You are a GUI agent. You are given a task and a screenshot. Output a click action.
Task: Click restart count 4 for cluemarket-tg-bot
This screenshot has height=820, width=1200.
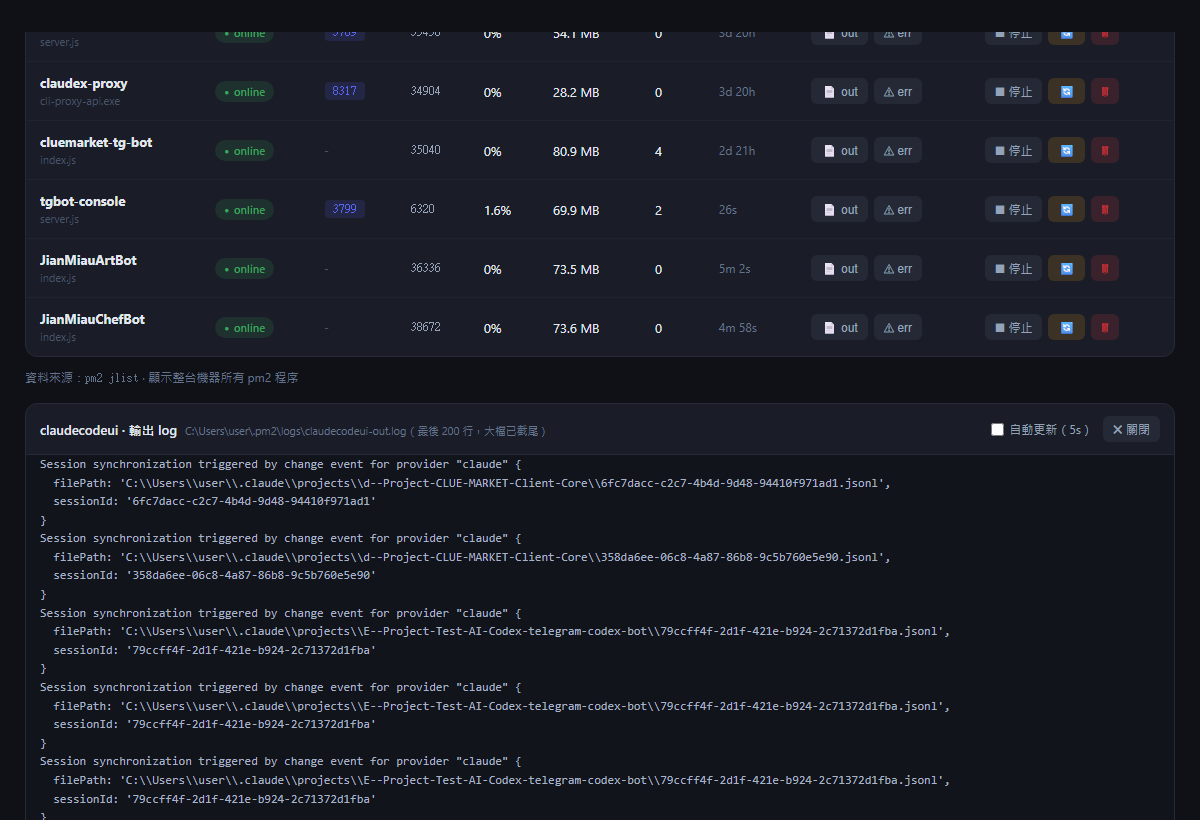(x=658, y=152)
